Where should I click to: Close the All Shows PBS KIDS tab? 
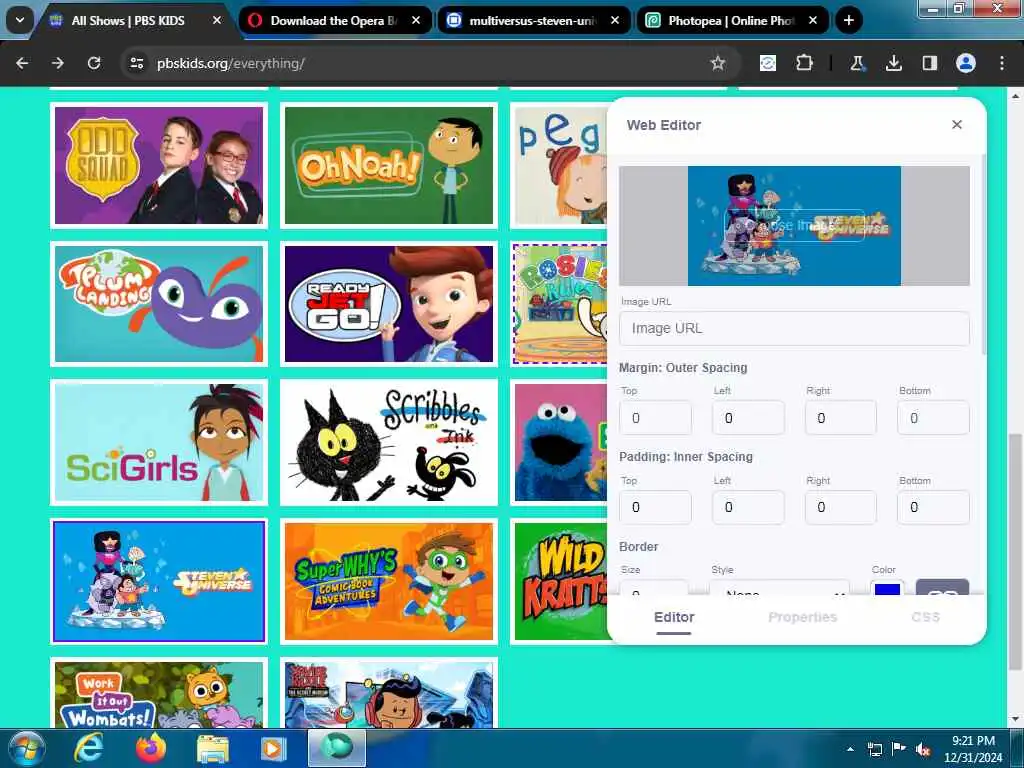217,20
